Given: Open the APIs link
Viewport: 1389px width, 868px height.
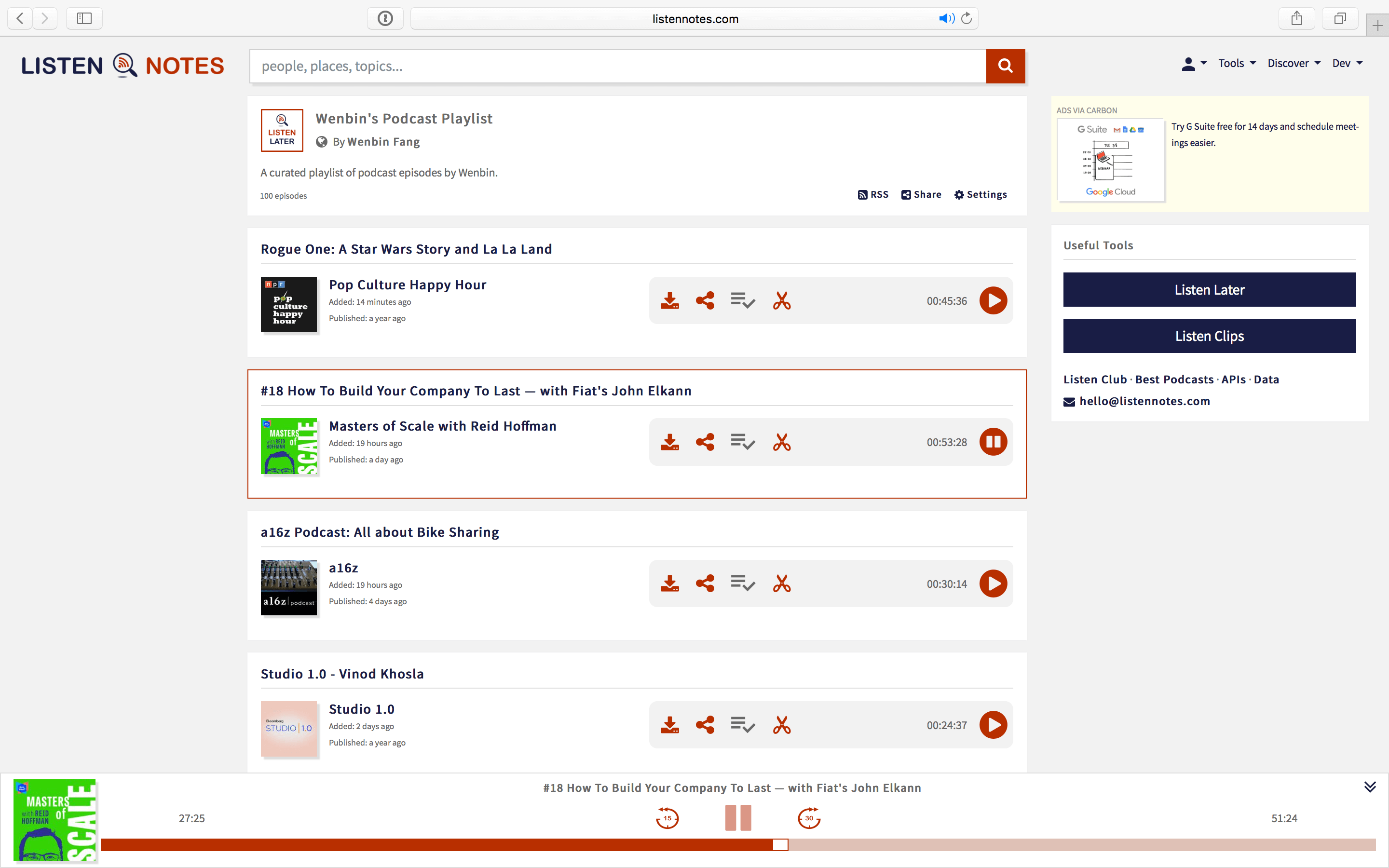Looking at the screenshot, I should pos(1233,380).
